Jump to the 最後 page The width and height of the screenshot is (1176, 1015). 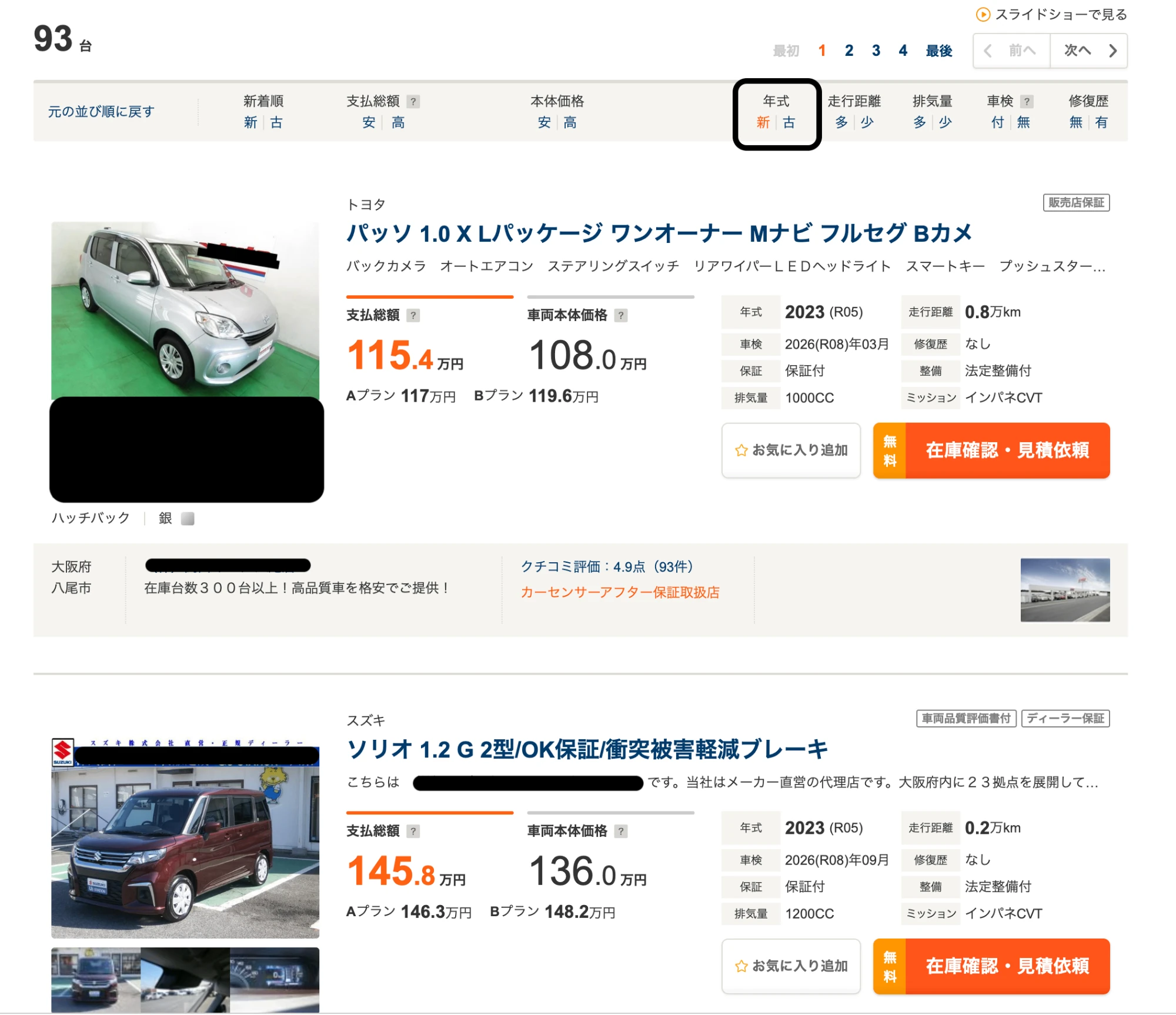point(939,51)
